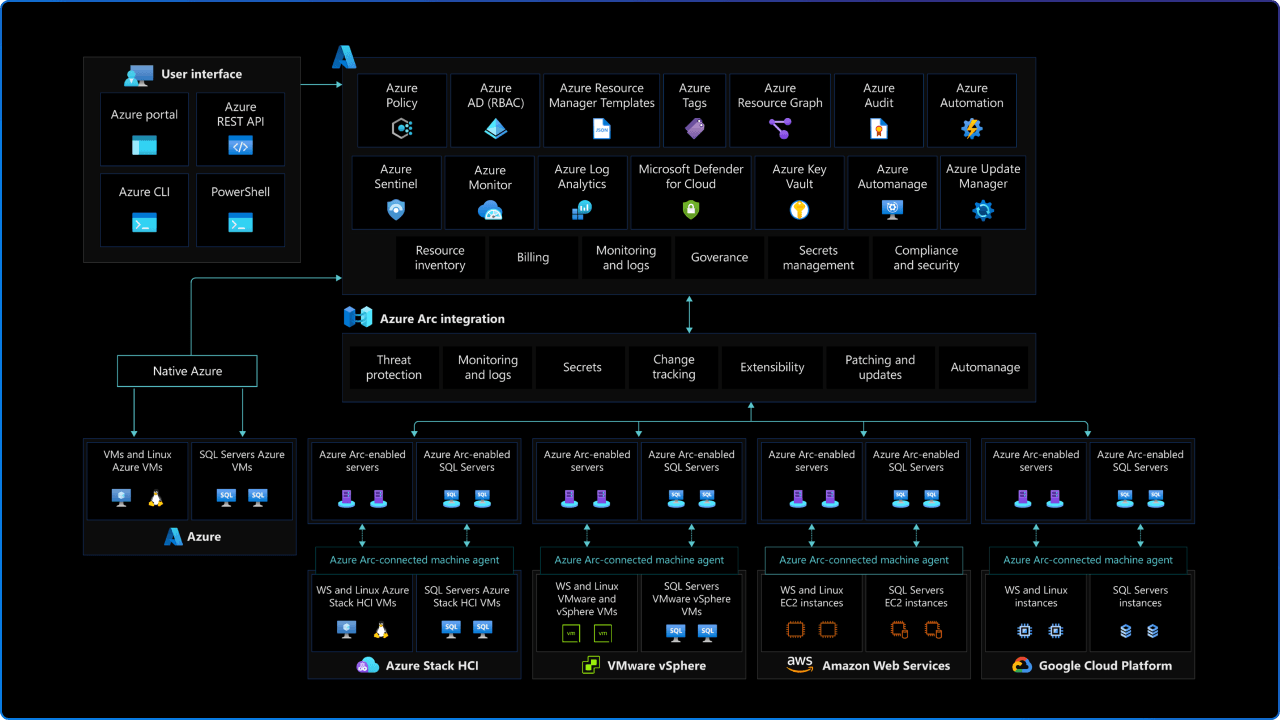Click the Linux penguin in VMs and Linux Azure VMs
Image resolution: width=1280 pixels, height=720 pixels.
click(155, 497)
